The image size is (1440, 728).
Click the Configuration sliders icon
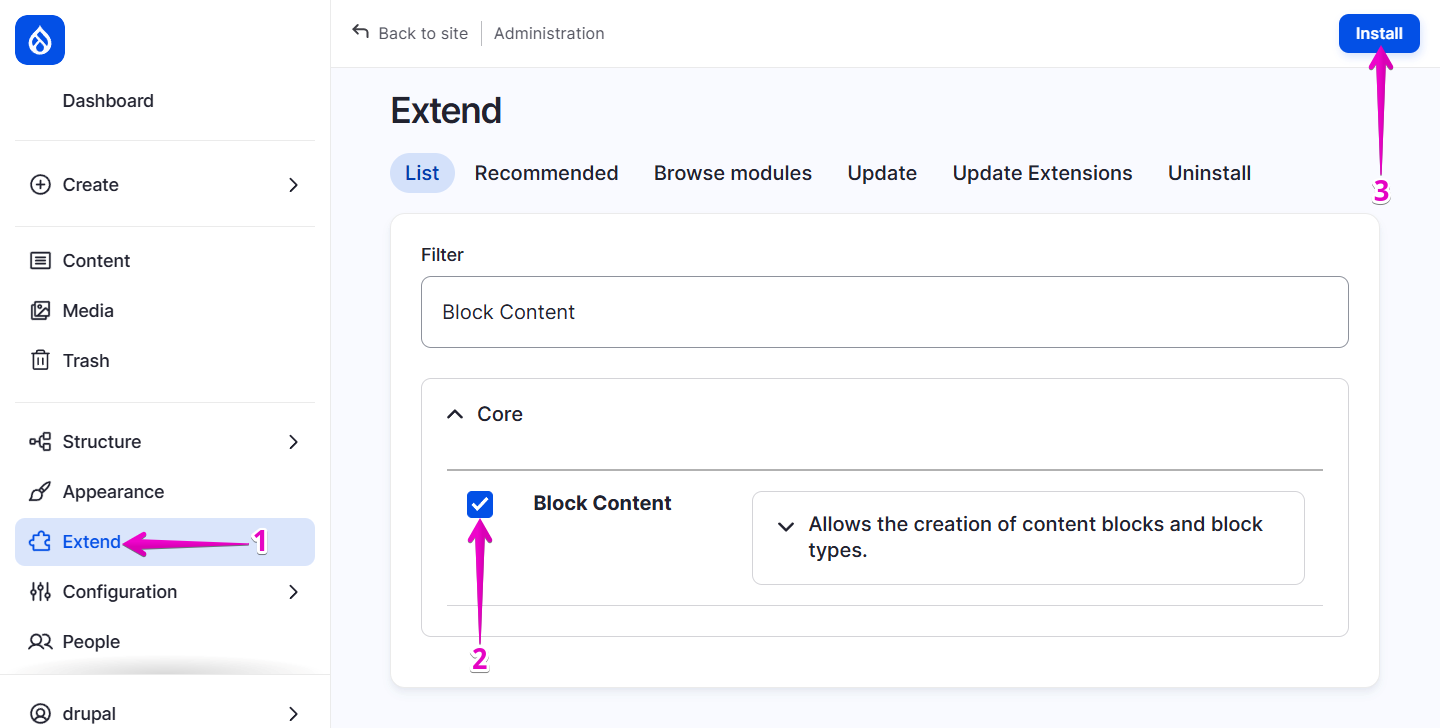pyautogui.click(x=40, y=591)
